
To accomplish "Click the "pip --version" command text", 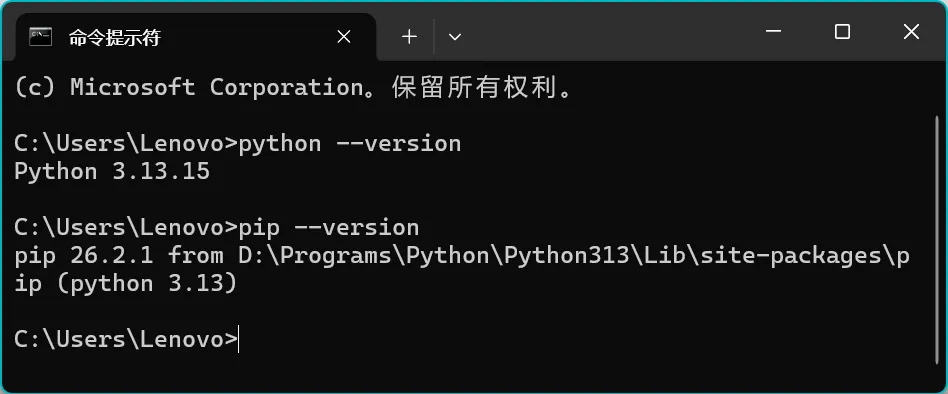I will [329, 228].
